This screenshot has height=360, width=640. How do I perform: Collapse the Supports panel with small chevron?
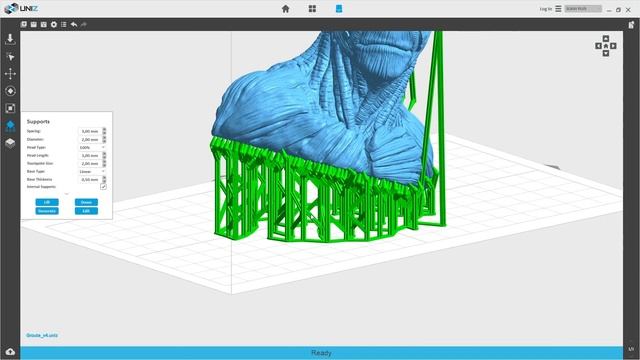(67, 194)
